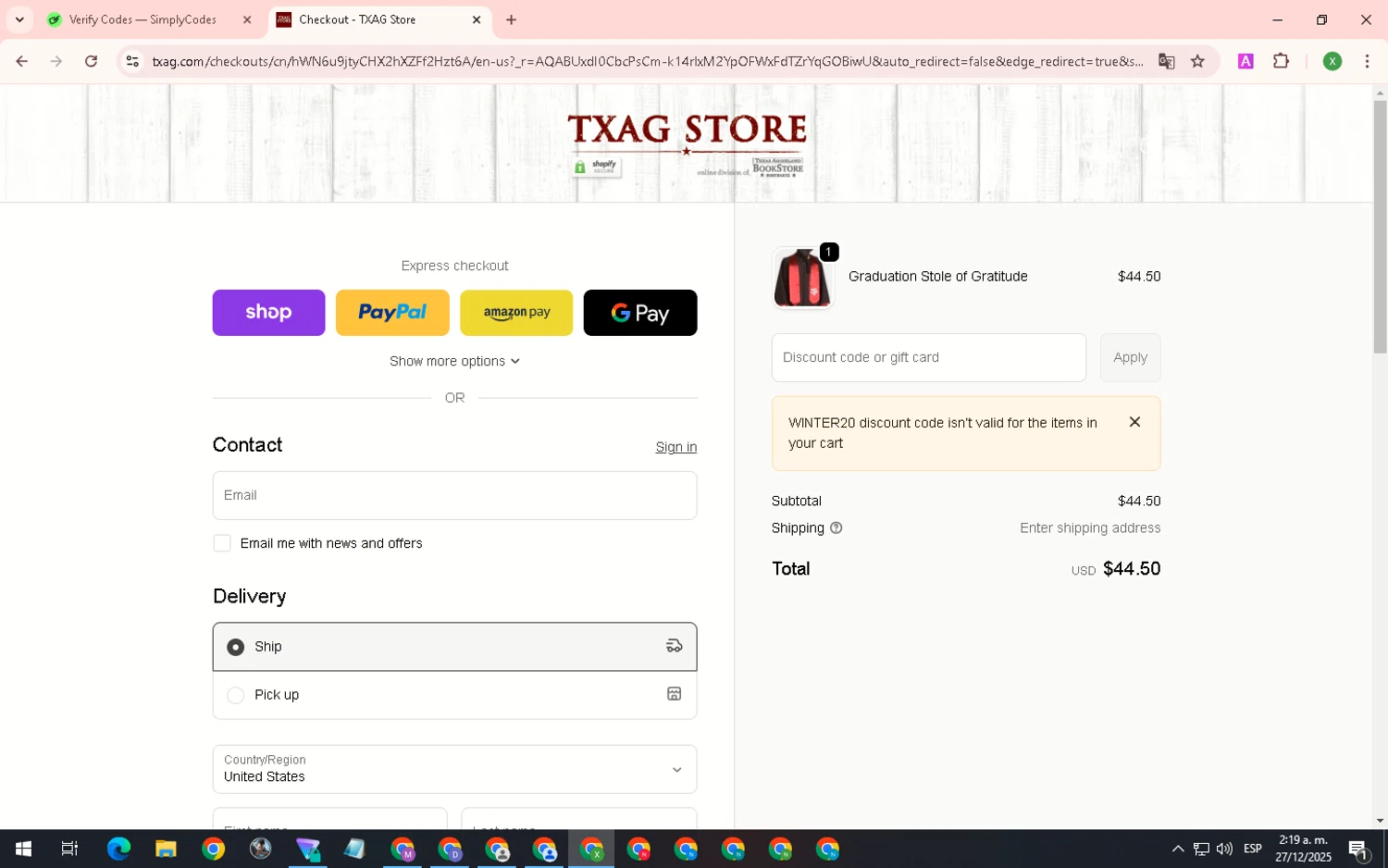This screenshot has height=868, width=1388.
Task: Click the Enter shipping address text
Action: [1090, 528]
